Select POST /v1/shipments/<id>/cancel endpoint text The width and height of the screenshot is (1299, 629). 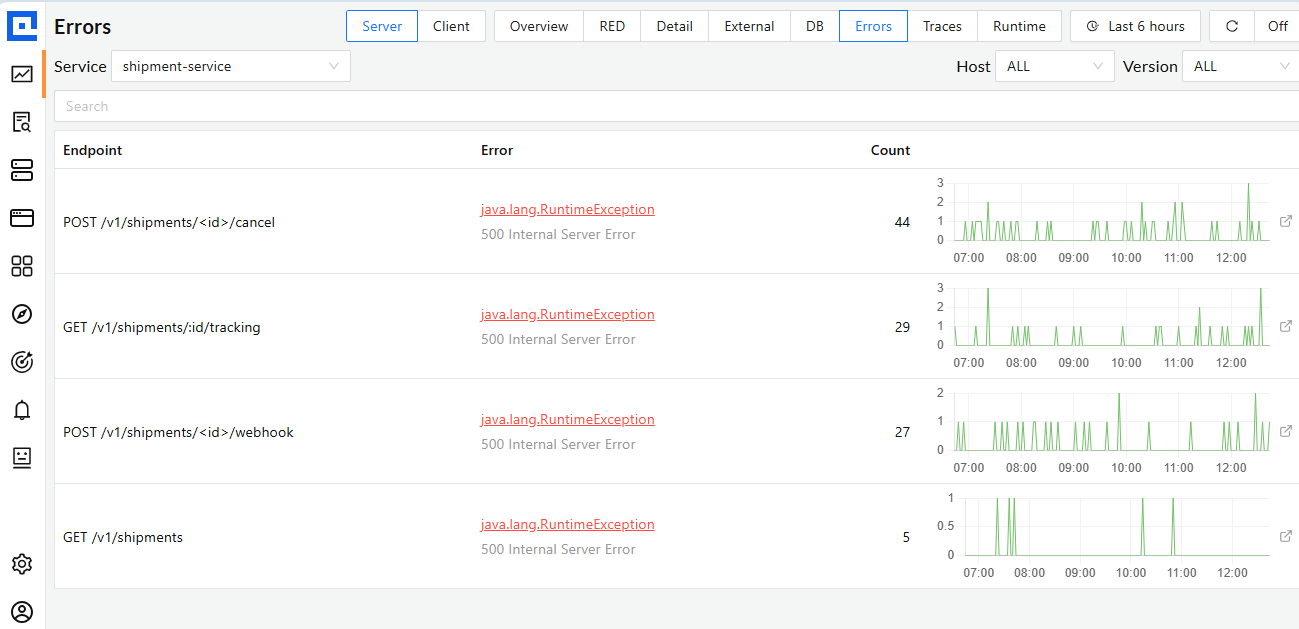(169, 222)
